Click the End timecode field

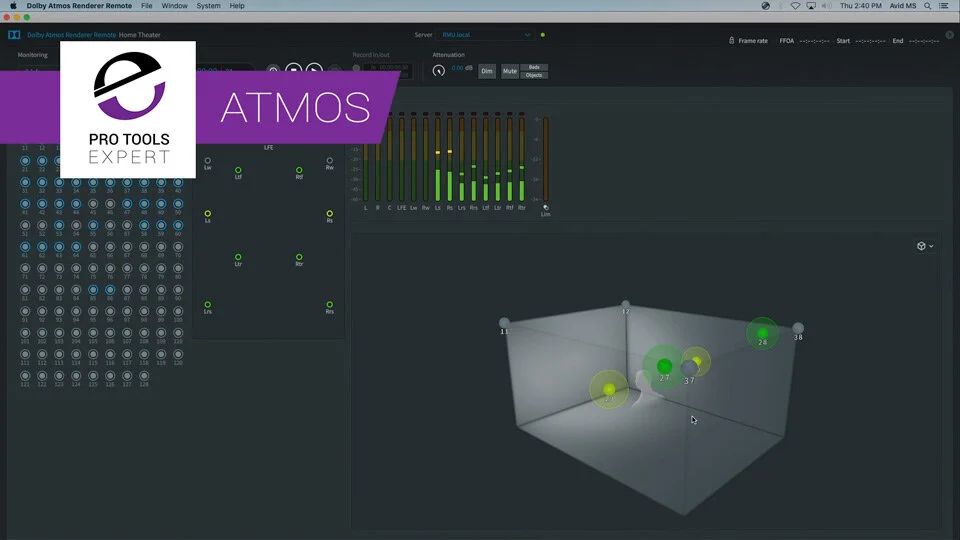(x=923, y=41)
